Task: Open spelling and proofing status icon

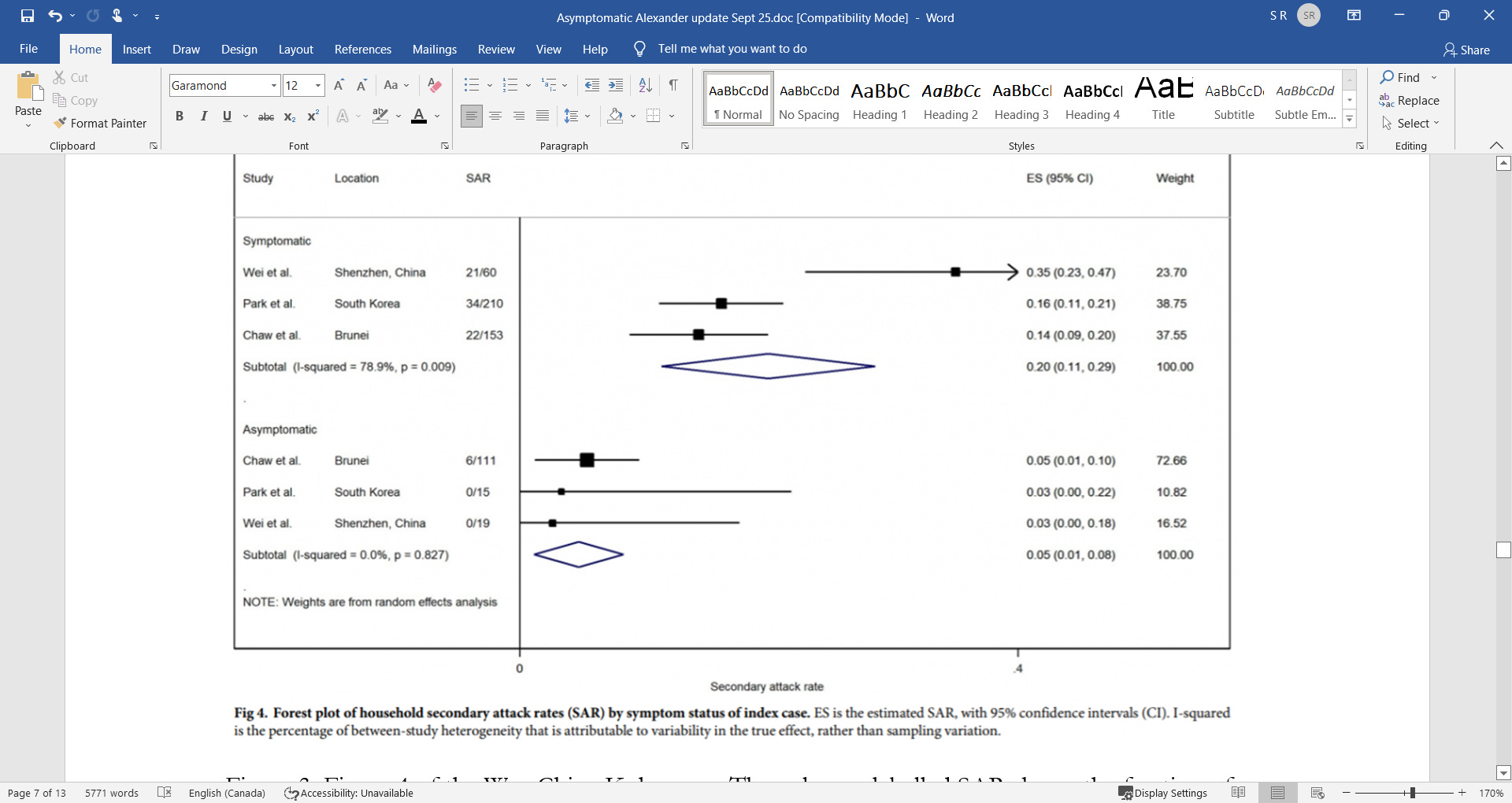Action: 164,793
